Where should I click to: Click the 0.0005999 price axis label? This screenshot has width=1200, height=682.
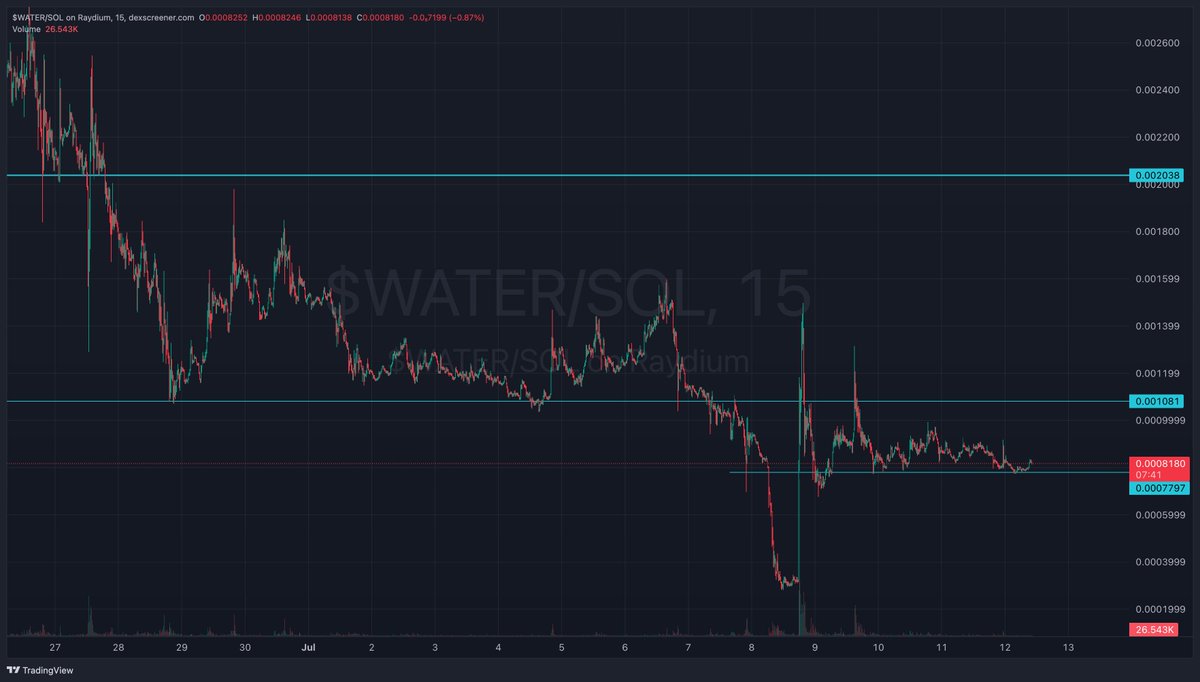[x=1160, y=515]
